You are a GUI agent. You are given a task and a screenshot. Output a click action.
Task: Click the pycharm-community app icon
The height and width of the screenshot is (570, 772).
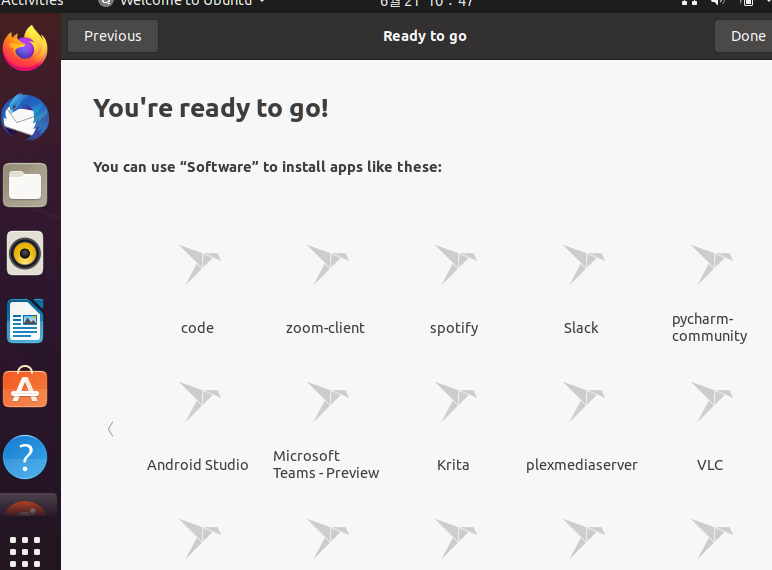pos(711,264)
